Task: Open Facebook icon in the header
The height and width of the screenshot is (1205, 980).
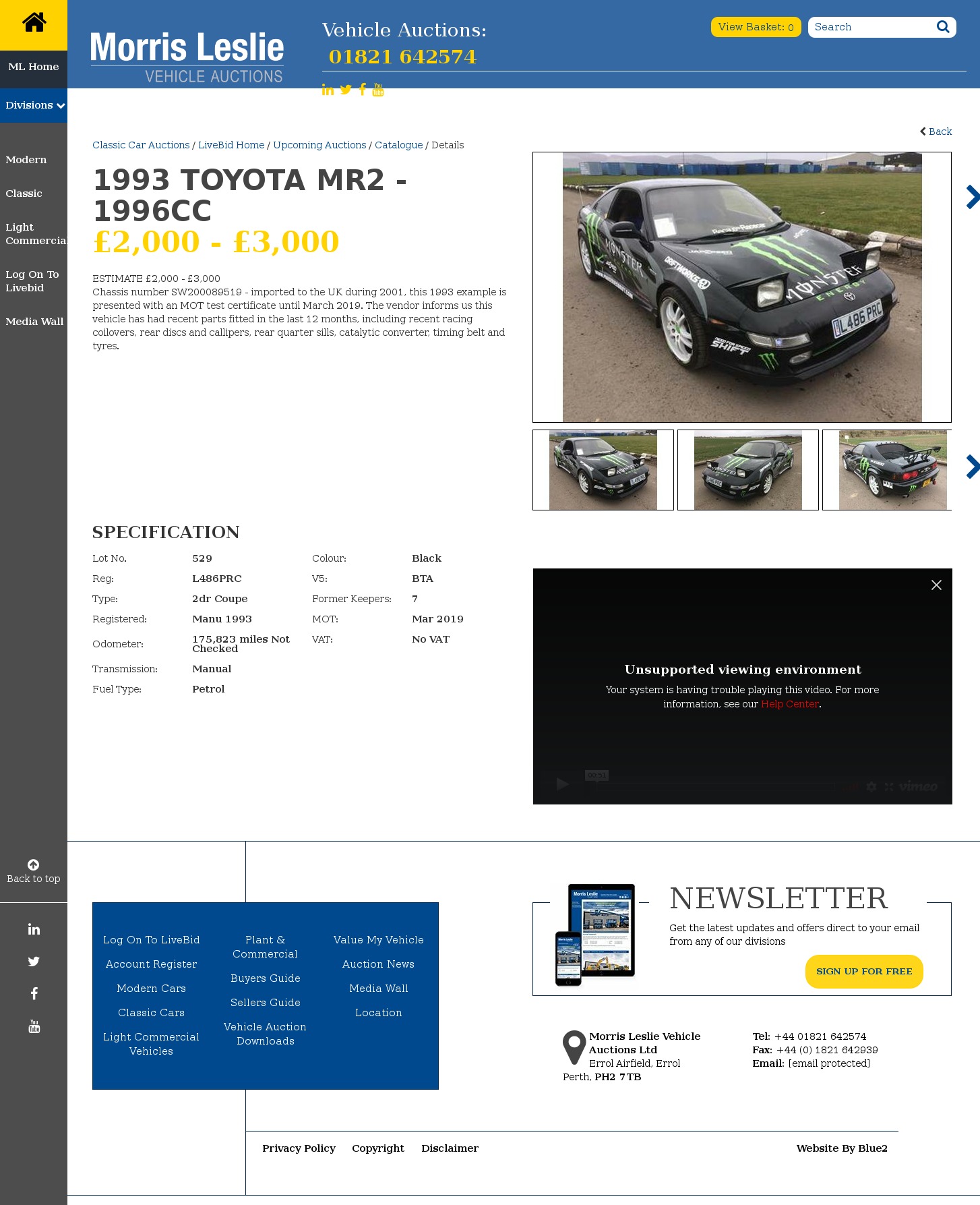Action: coord(363,90)
